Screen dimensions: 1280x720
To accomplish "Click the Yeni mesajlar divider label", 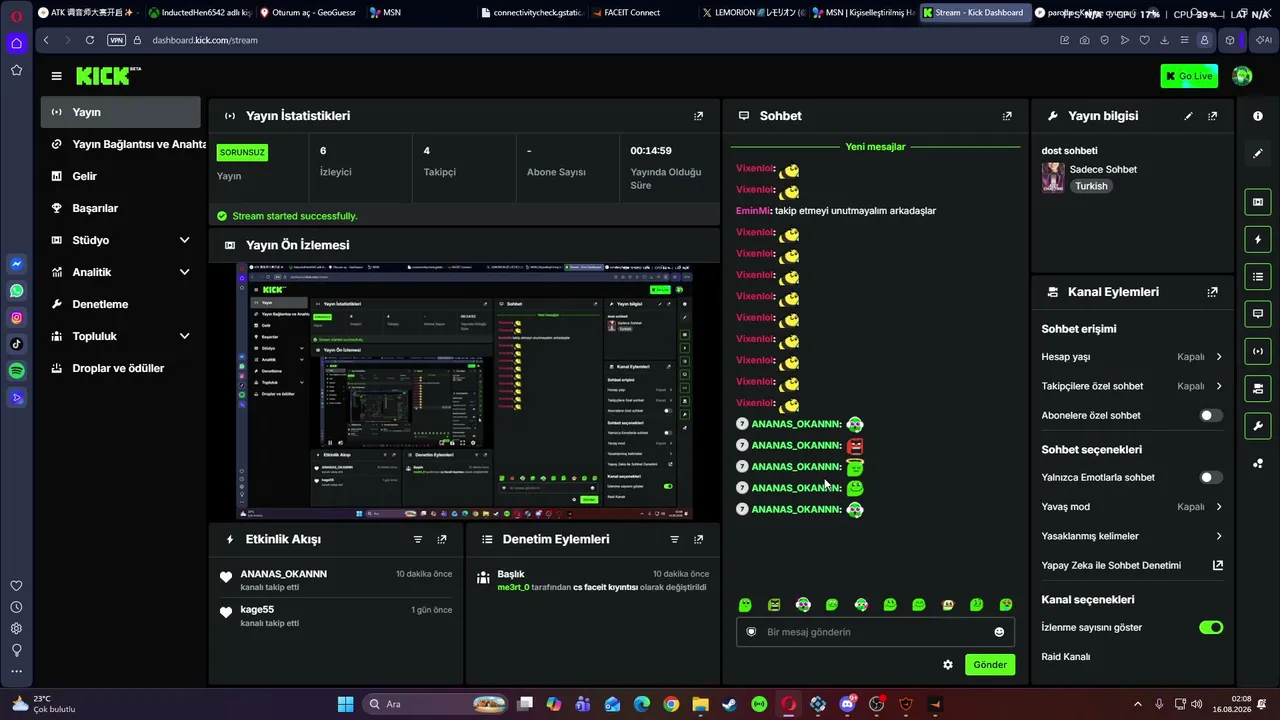I will click(x=875, y=147).
